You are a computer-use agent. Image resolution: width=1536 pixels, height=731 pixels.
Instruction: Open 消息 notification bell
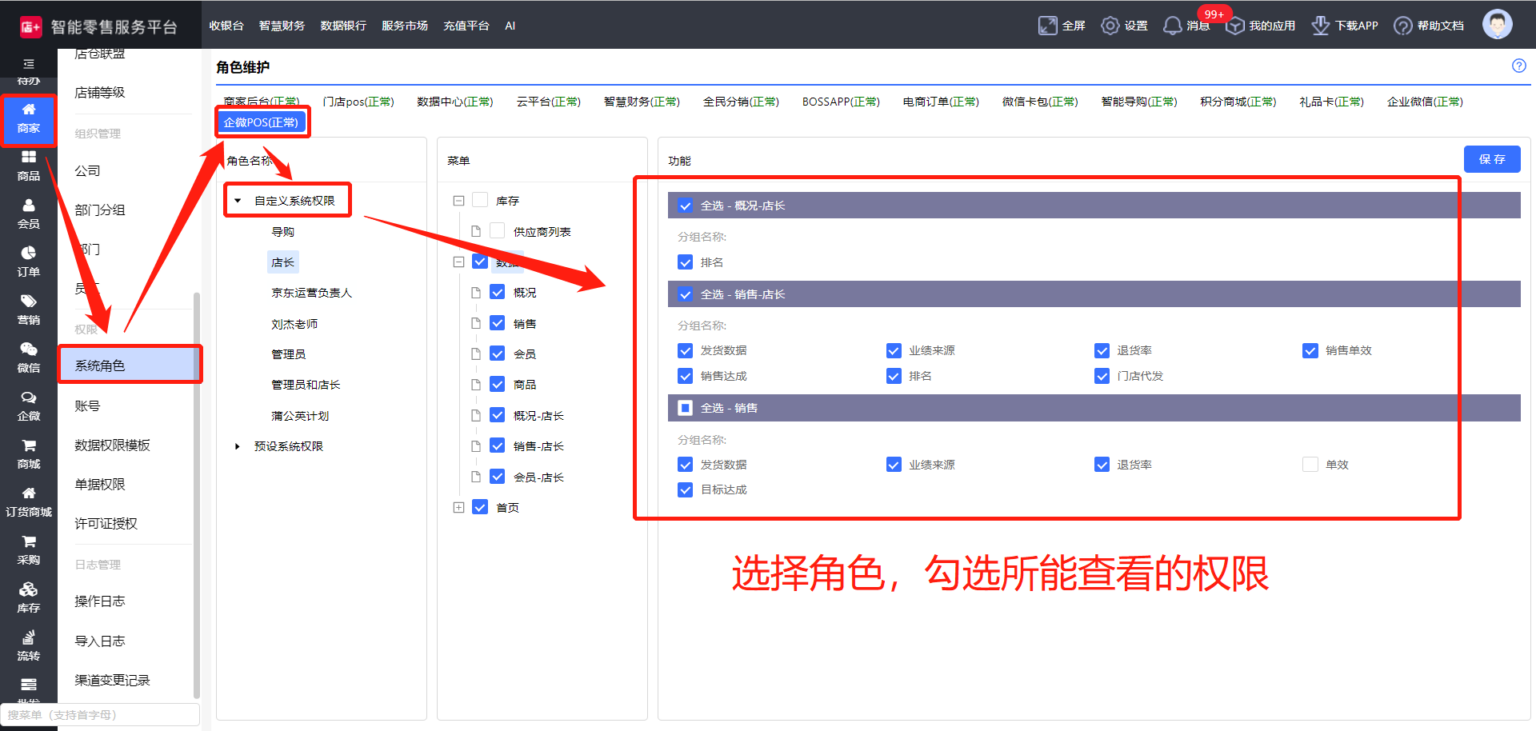click(1172, 26)
